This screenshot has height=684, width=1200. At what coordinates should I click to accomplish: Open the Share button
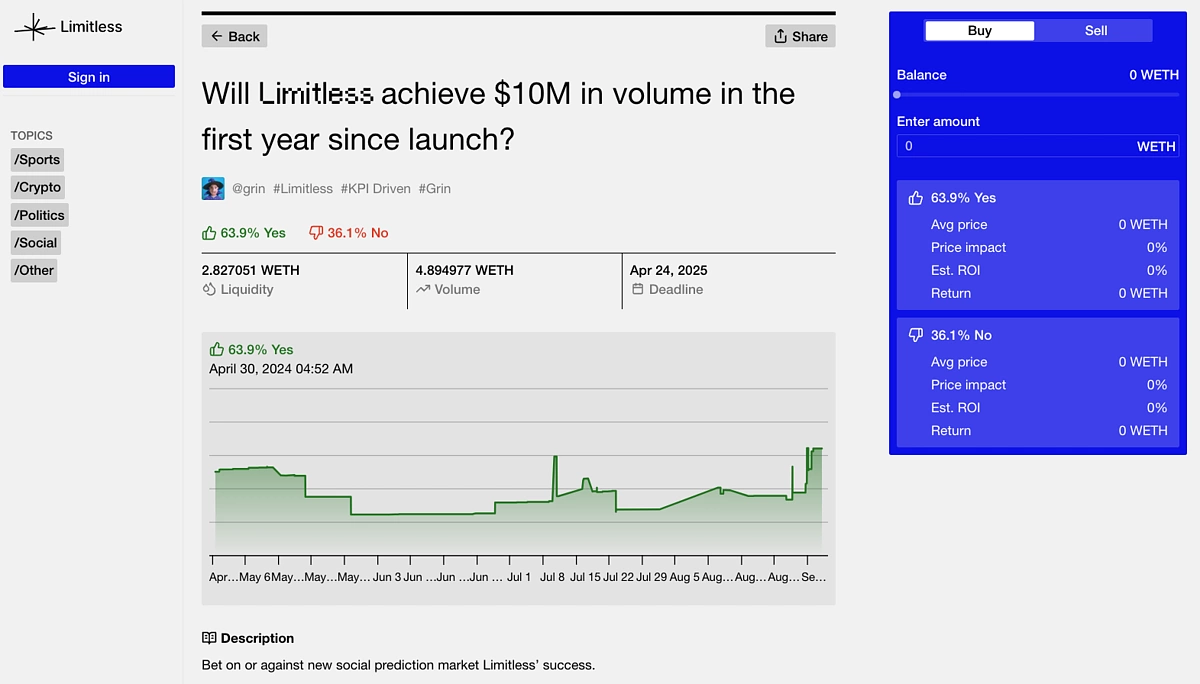coord(800,36)
